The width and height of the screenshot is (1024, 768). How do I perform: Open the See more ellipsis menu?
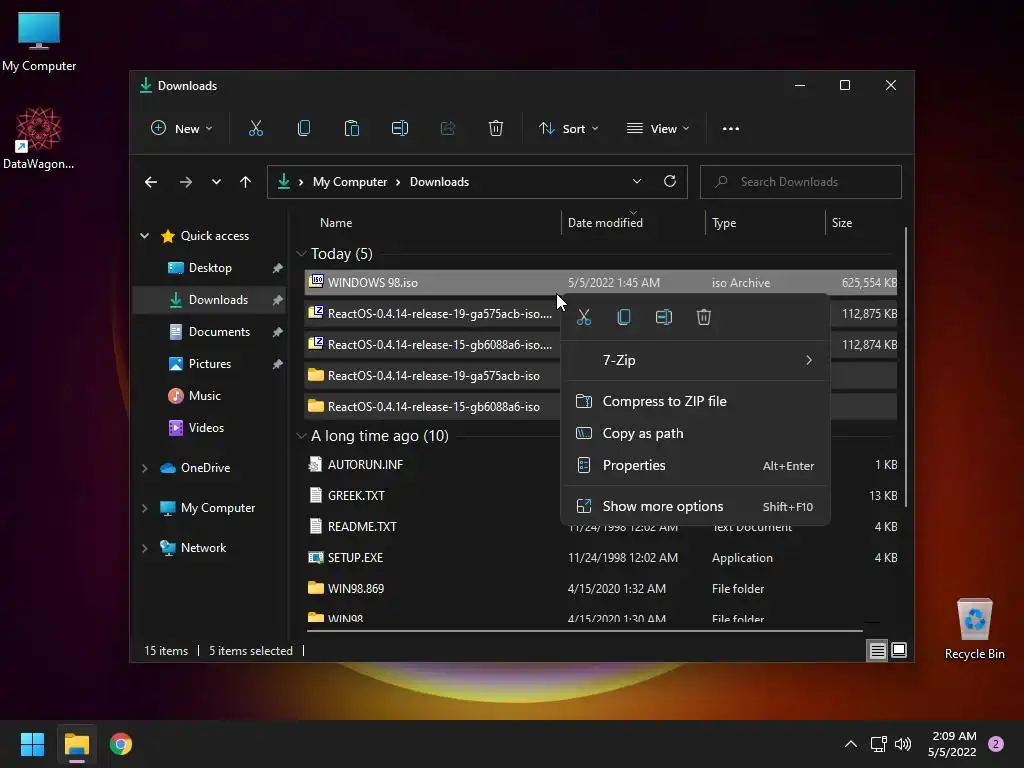coord(731,129)
